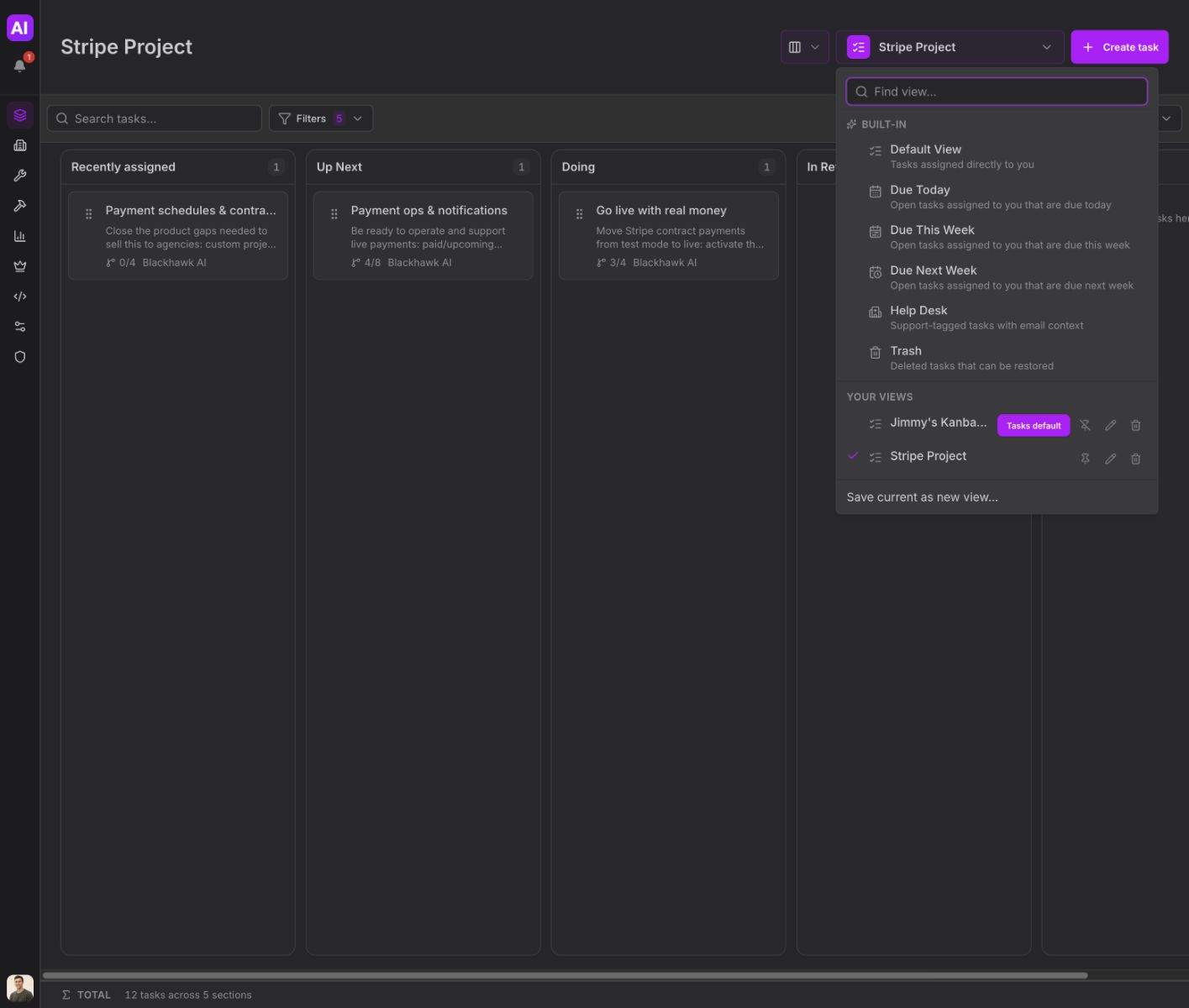Focus the Find view search field
The width and height of the screenshot is (1189, 1008).
(997, 92)
